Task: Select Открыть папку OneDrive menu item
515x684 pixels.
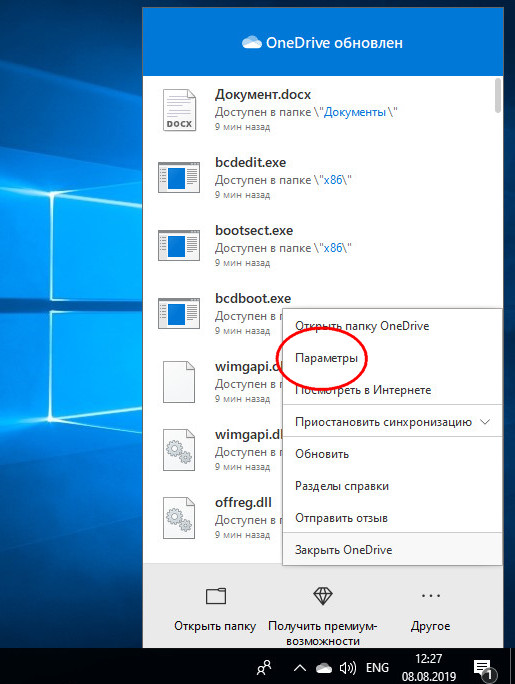Action: pyautogui.click(x=392, y=326)
